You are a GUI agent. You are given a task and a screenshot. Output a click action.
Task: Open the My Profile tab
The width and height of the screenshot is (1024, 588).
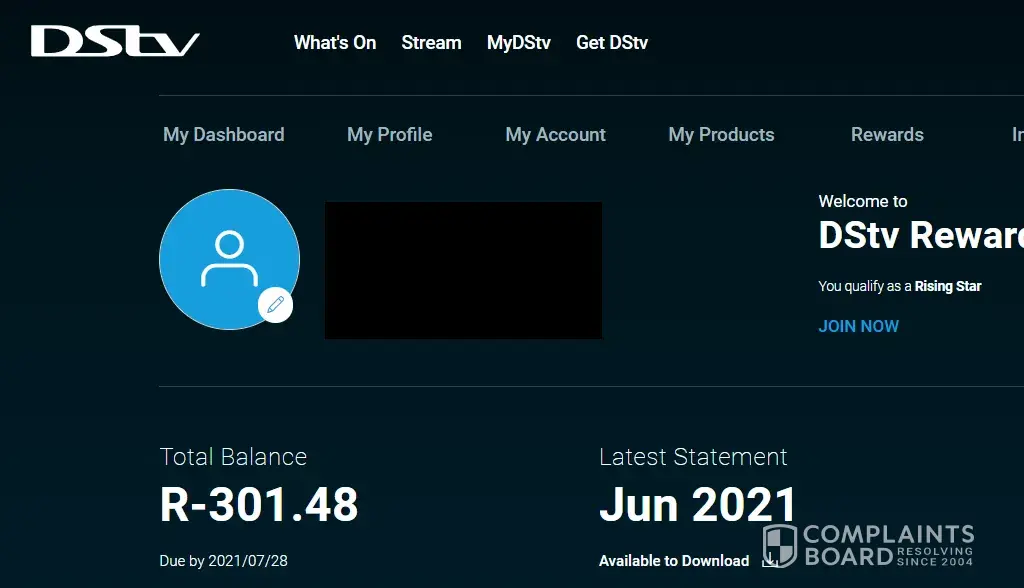(x=390, y=135)
